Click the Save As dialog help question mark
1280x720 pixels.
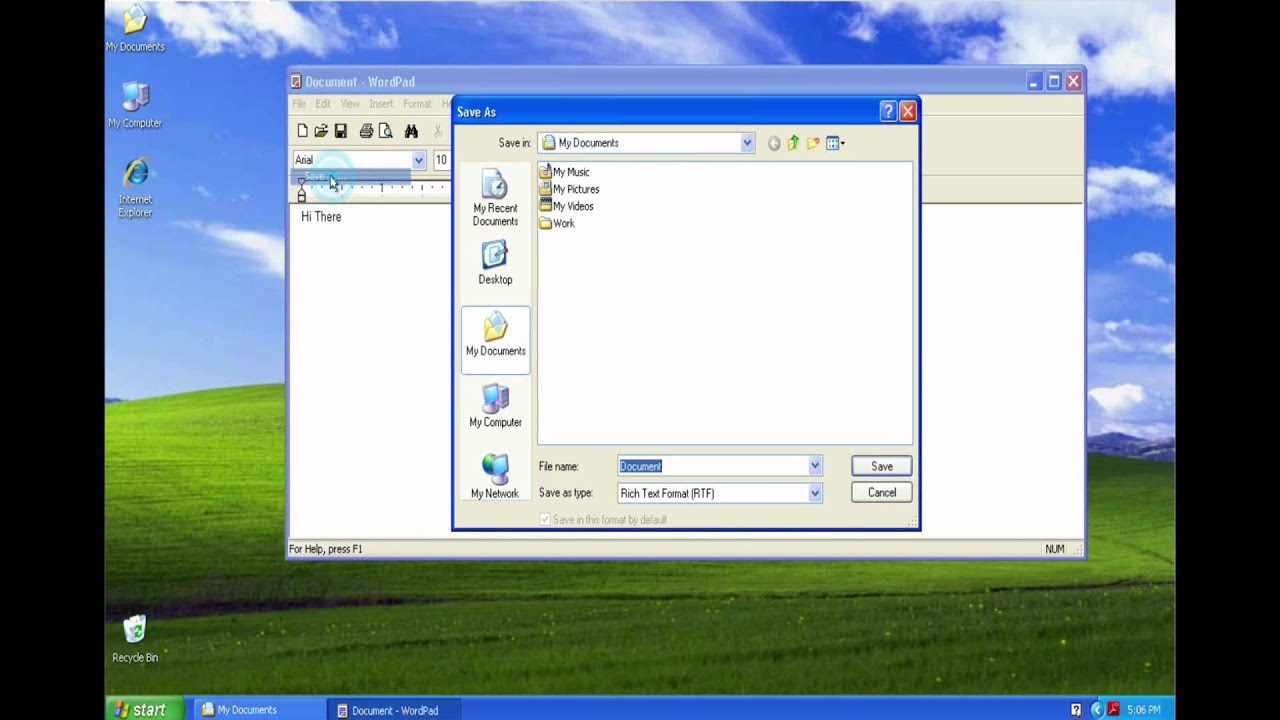click(887, 112)
